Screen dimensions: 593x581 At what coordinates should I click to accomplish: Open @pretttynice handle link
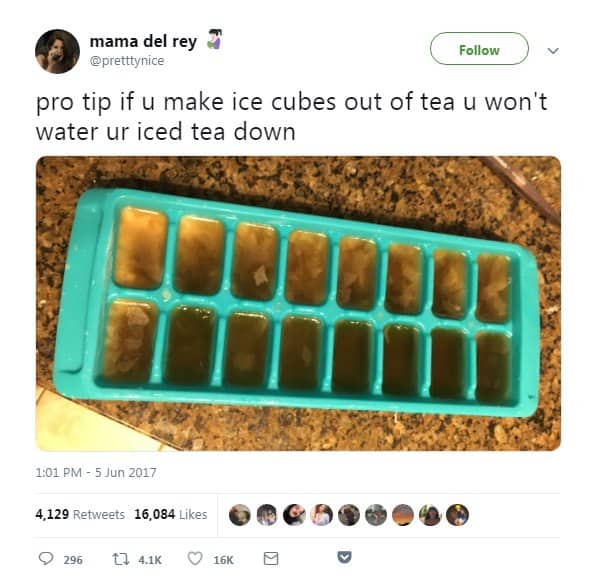click(x=127, y=61)
